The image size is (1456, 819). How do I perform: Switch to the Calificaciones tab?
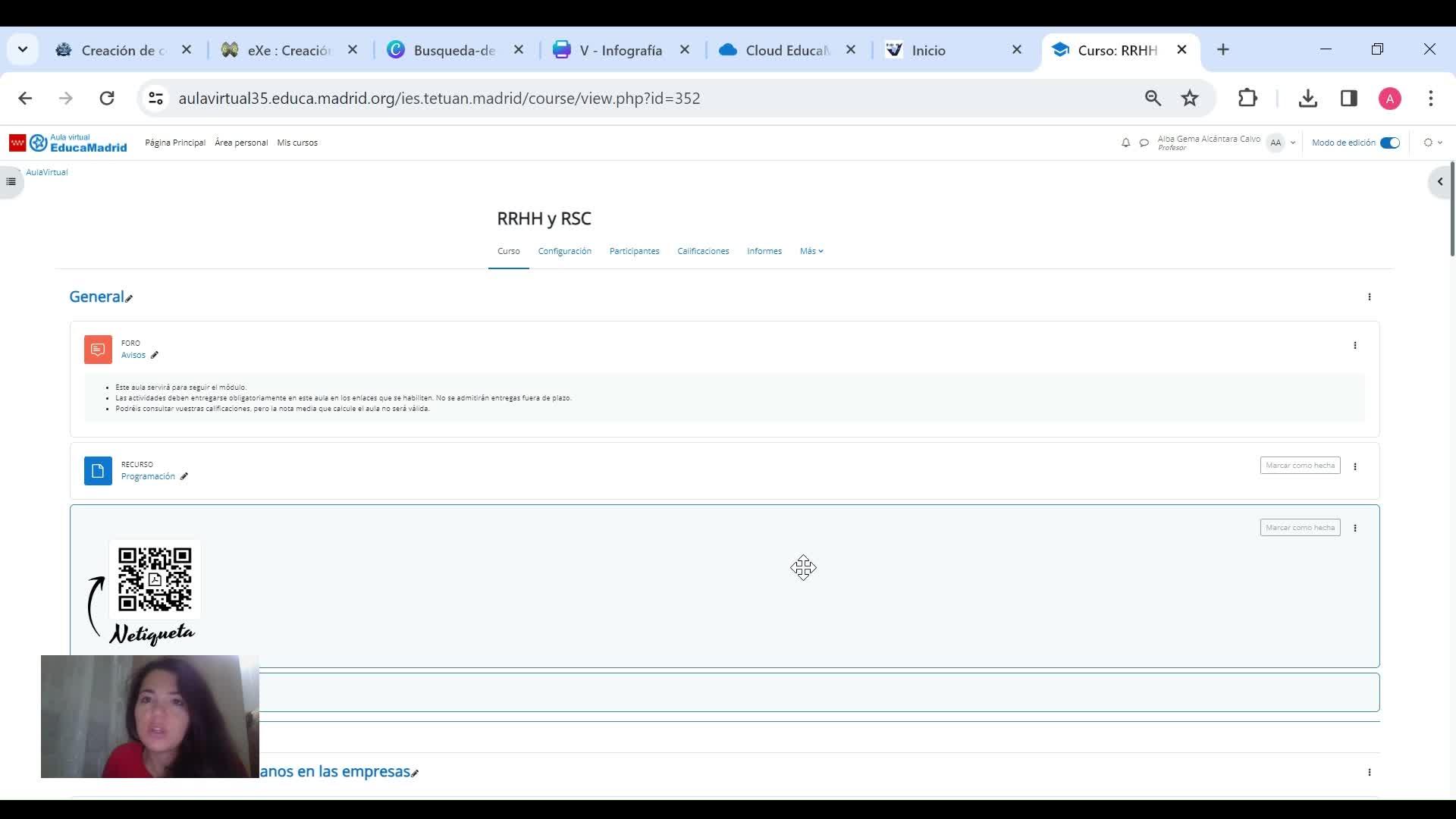[x=702, y=251]
